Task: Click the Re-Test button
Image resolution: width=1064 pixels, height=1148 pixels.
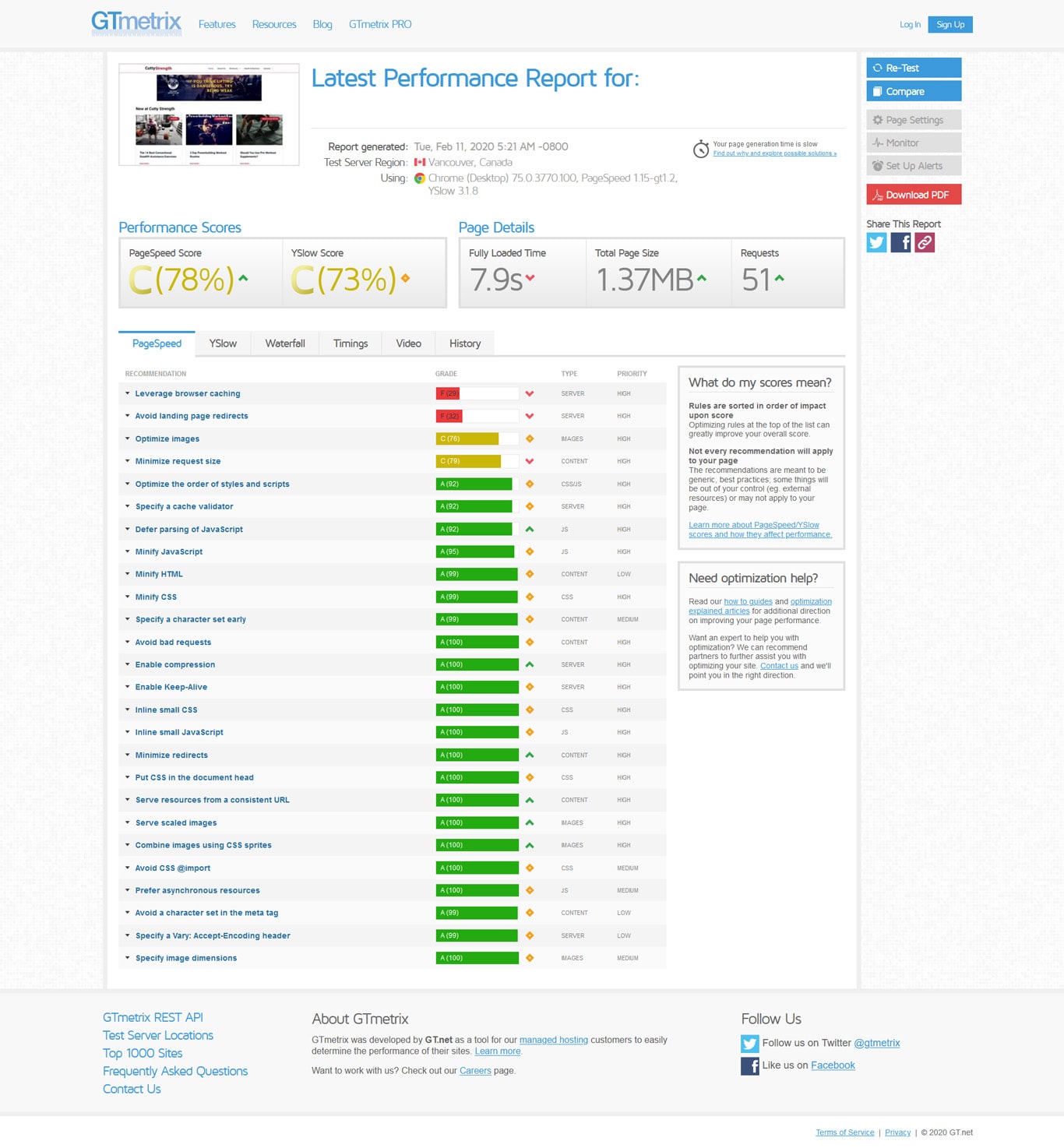Action: pyautogui.click(x=914, y=68)
